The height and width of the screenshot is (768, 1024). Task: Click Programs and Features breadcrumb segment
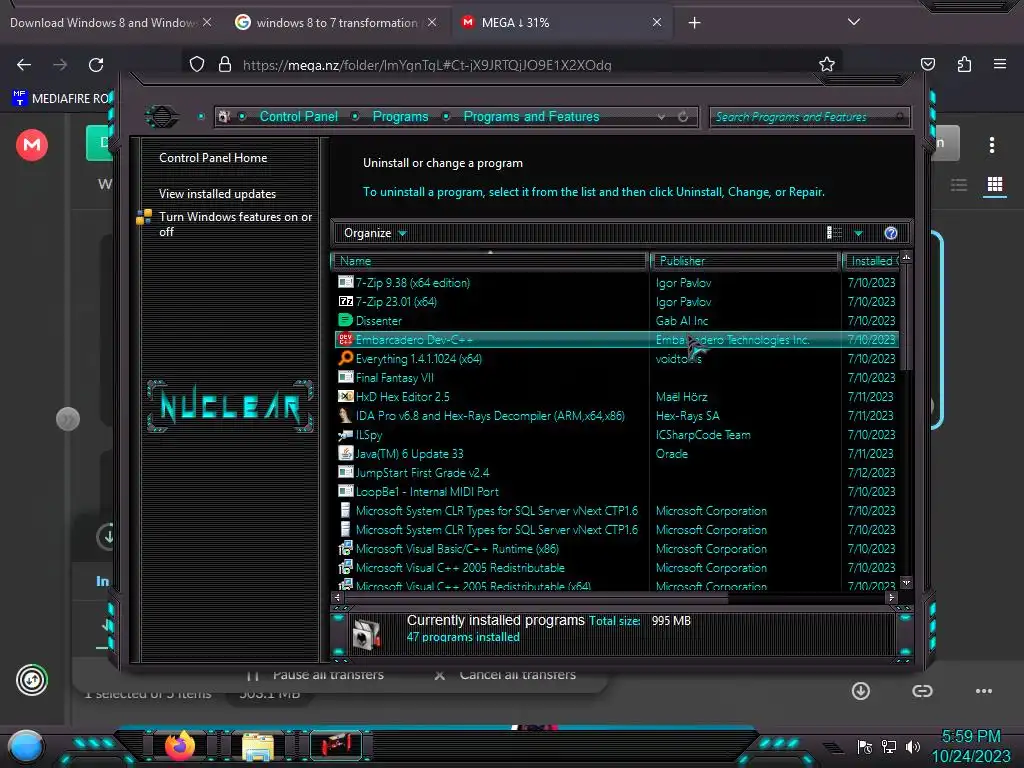pyautogui.click(x=531, y=116)
